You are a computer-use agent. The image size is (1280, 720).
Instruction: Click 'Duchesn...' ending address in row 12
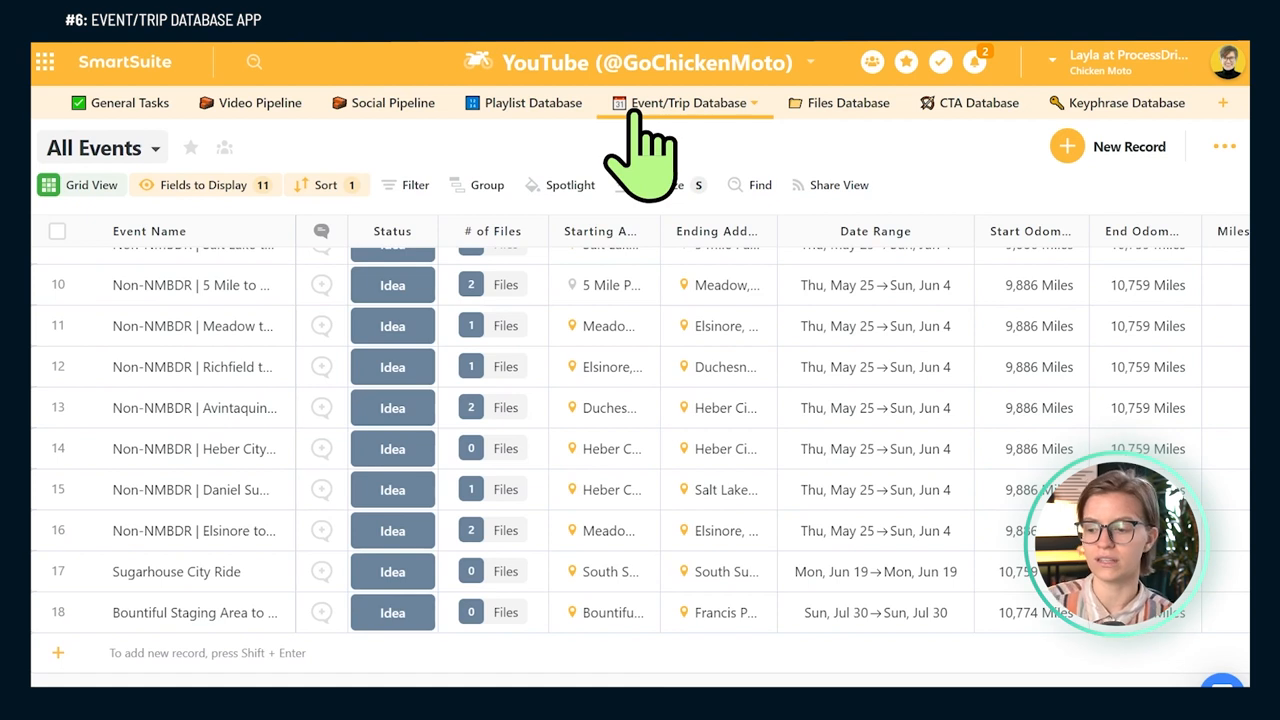click(x=726, y=367)
